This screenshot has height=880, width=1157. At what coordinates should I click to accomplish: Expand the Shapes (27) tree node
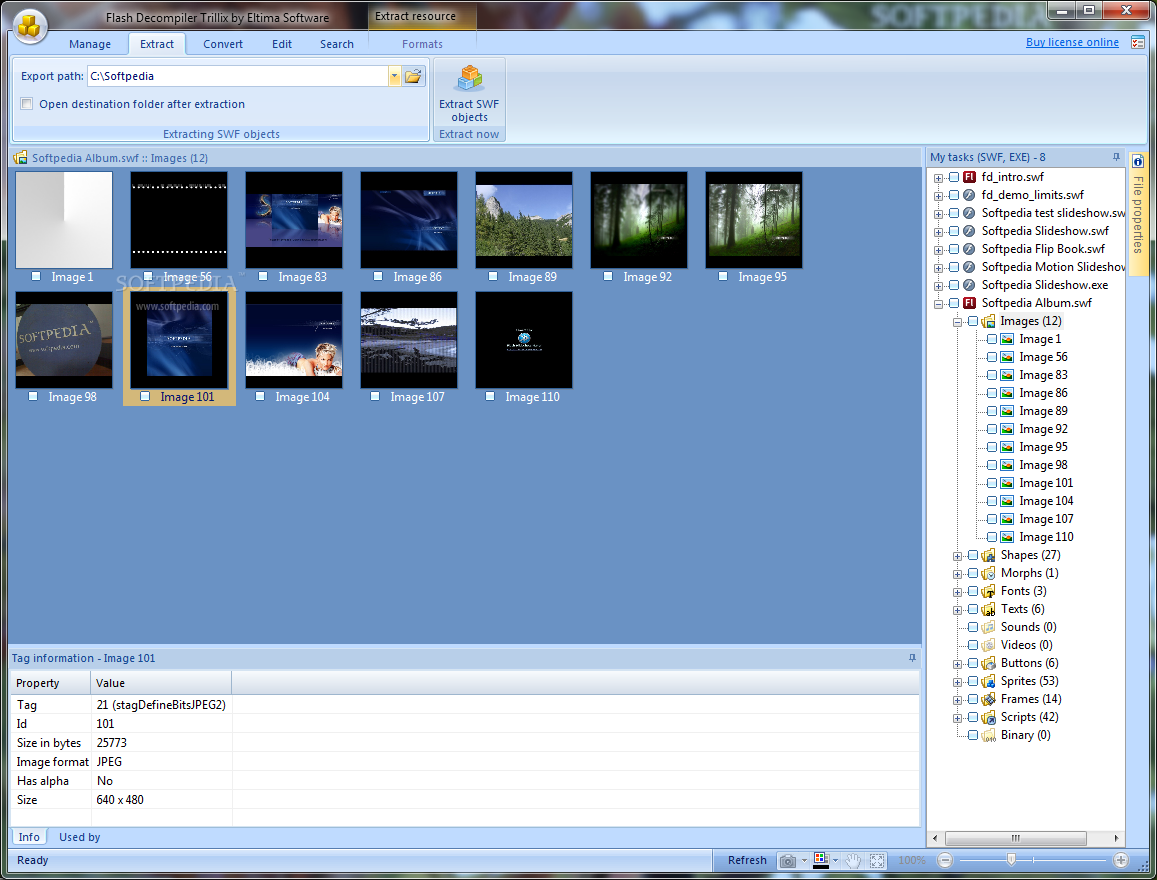tap(957, 556)
